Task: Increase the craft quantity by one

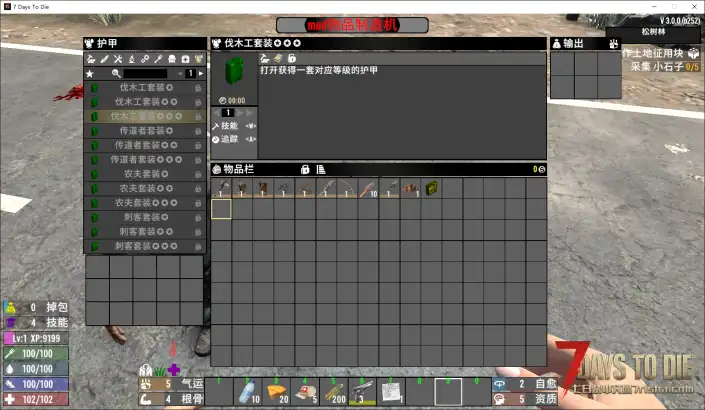Action: coord(239,112)
